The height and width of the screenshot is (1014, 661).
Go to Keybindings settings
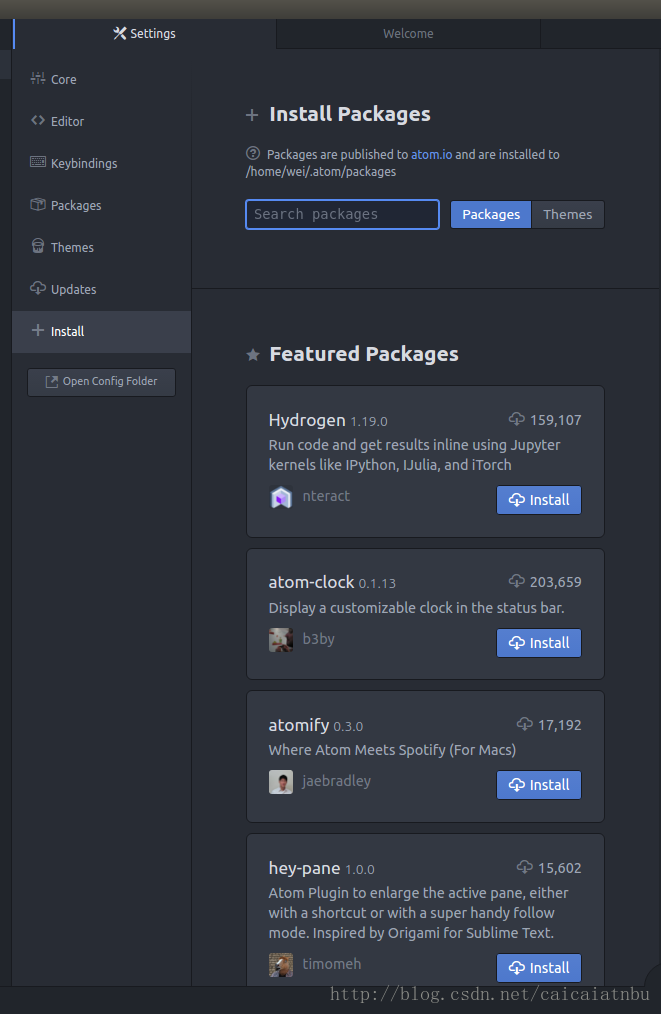(83, 163)
